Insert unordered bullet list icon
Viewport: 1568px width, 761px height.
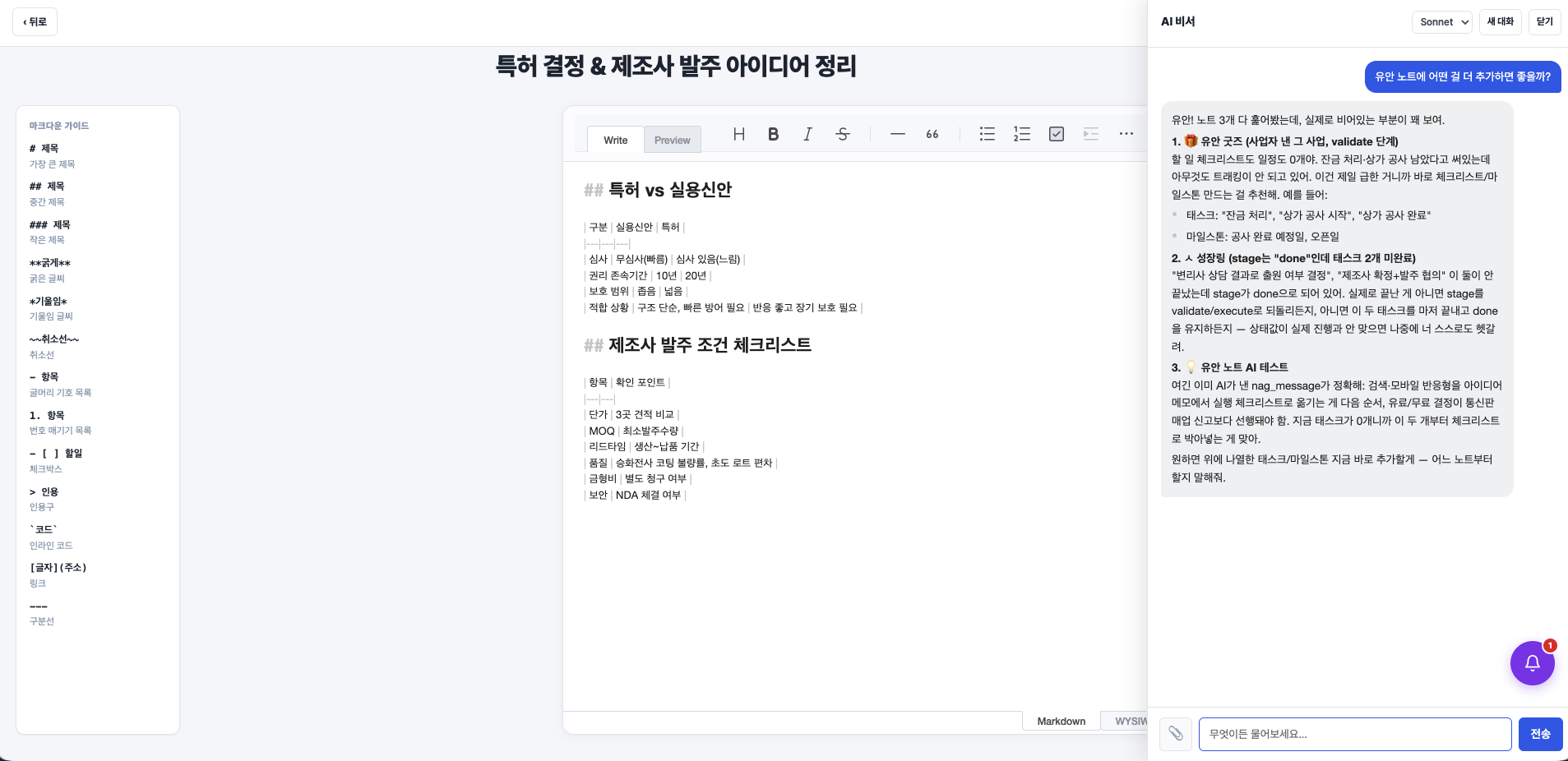tap(987, 134)
